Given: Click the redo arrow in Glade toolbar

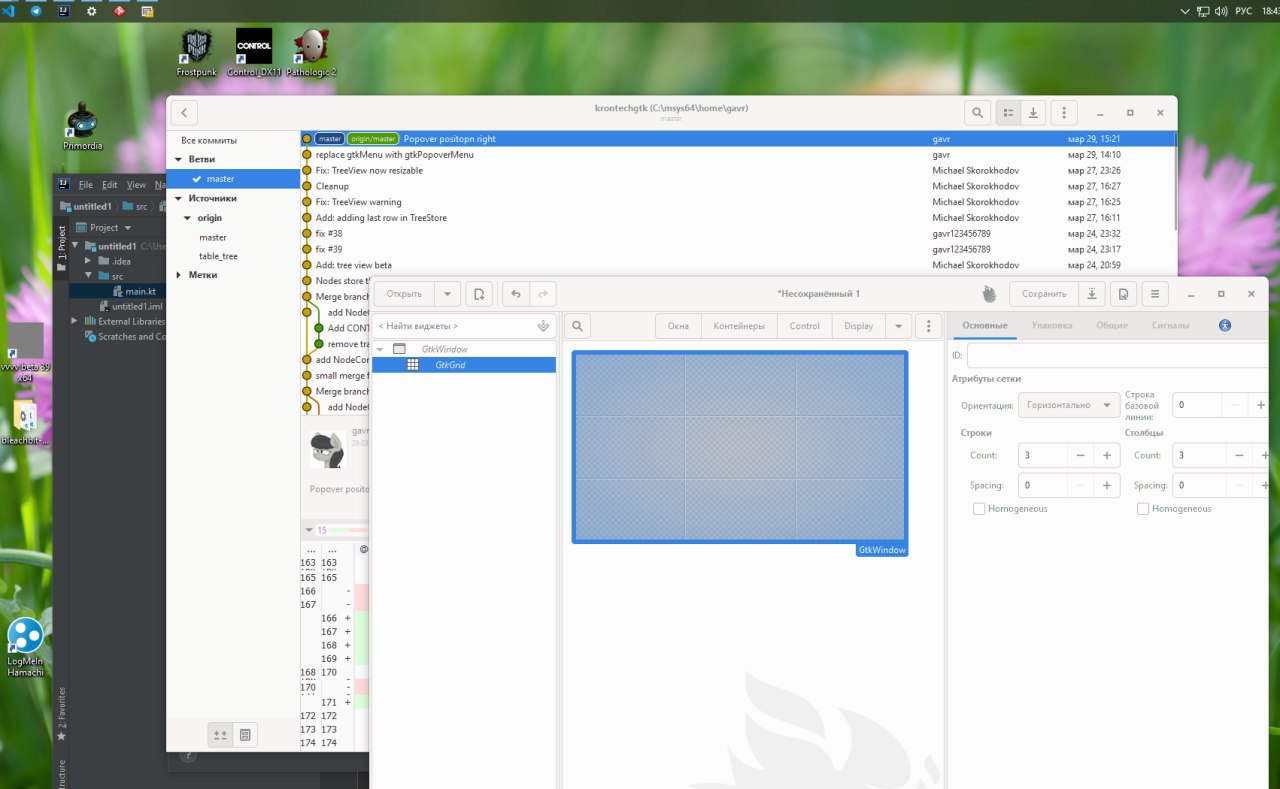Looking at the screenshot, I should pyautogui.click(x=542, y=294).
